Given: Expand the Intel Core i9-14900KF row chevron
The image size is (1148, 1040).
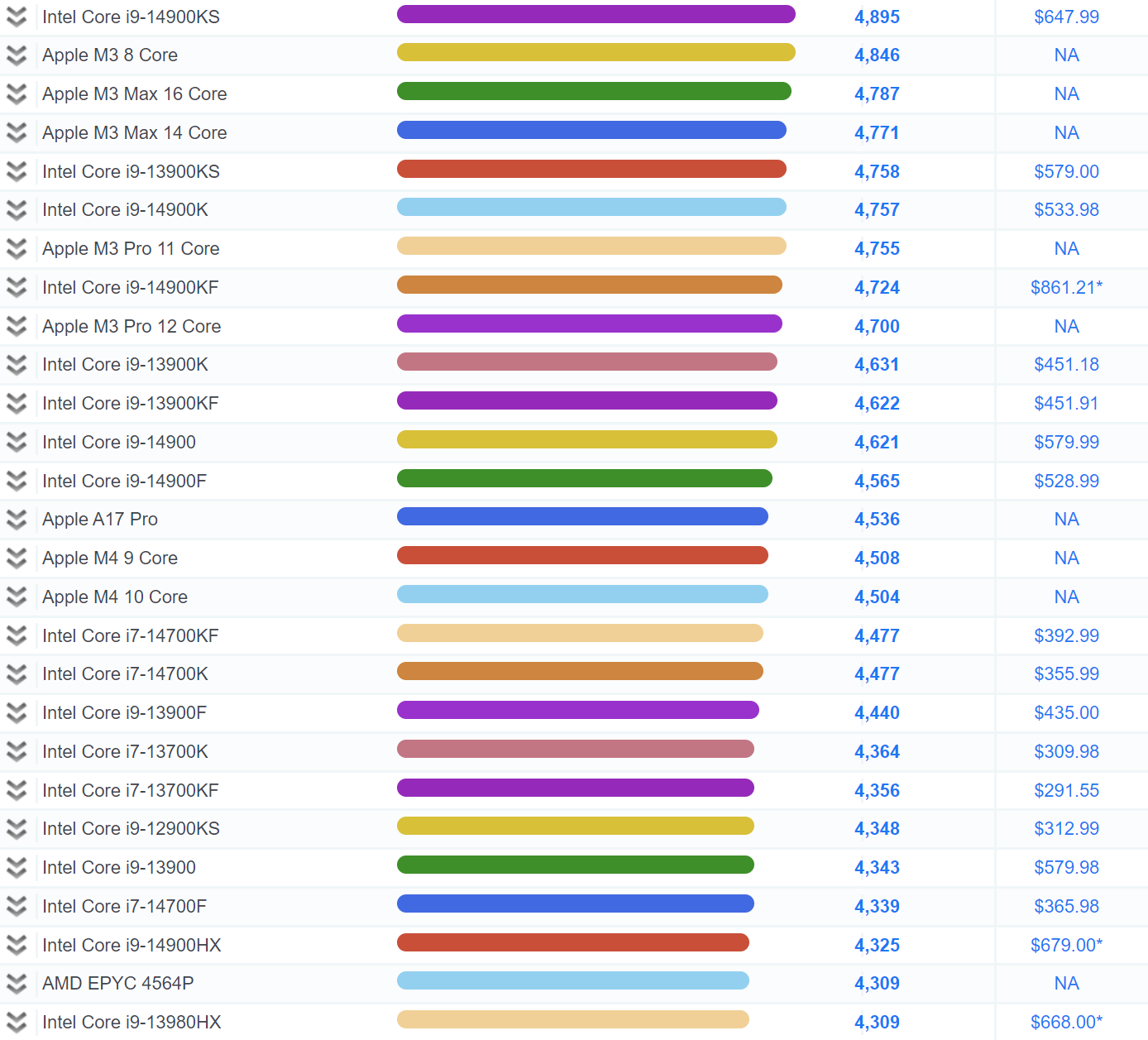Looking at the screenshot, I should coord(17,287).
